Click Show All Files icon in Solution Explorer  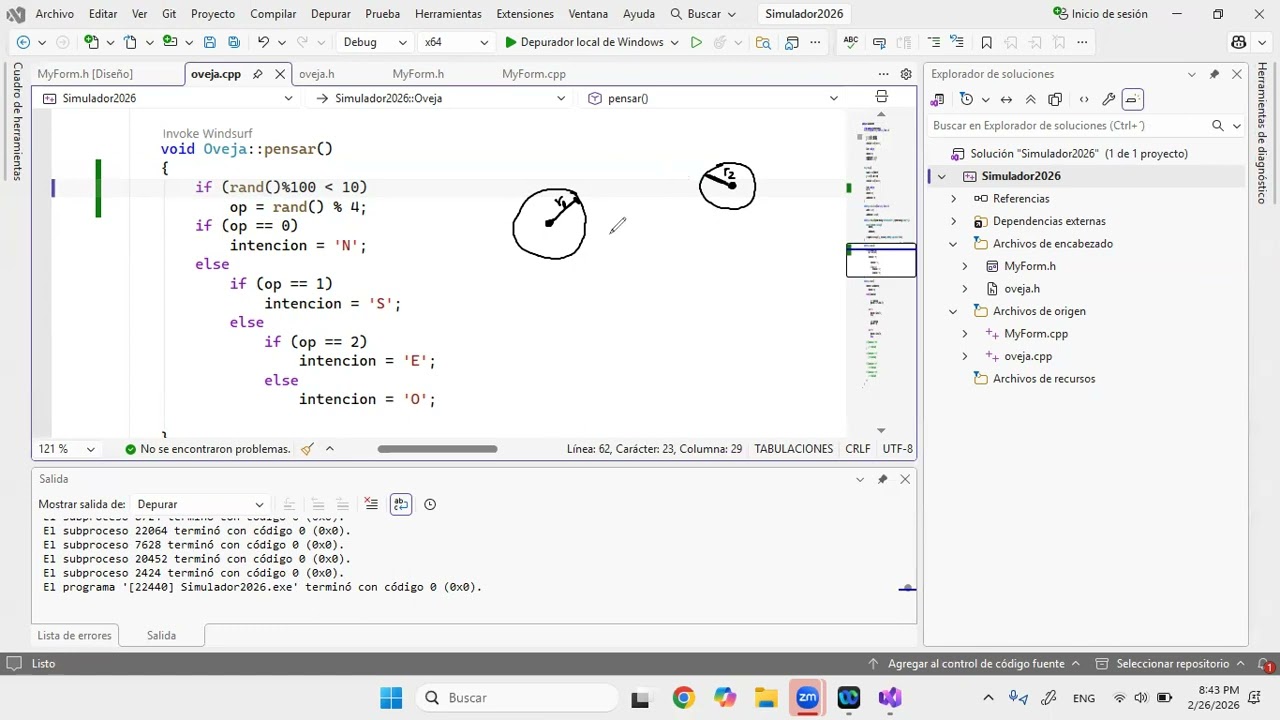(1055, 99)
